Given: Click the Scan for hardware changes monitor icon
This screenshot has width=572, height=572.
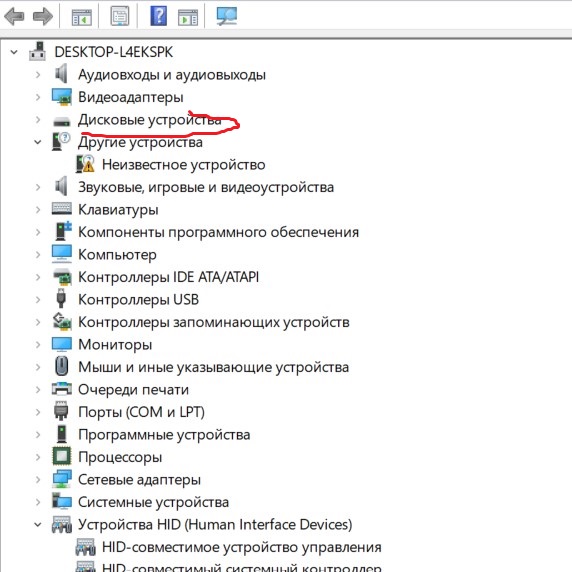Looking at the screenshot, I should [x=227, y=16].
